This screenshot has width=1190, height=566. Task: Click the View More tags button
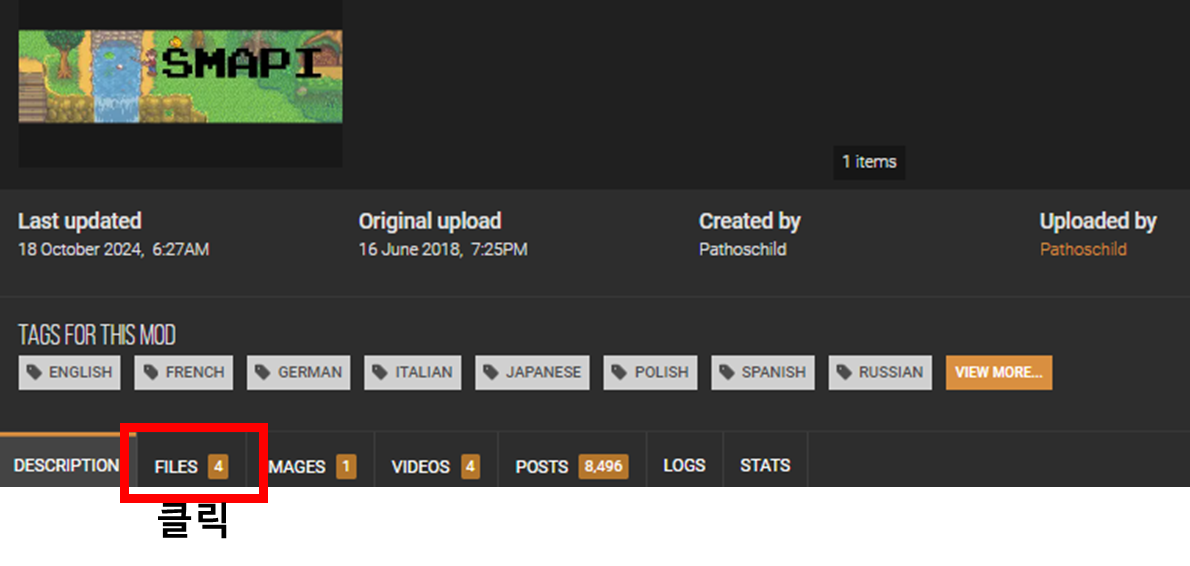coord(999,373)
